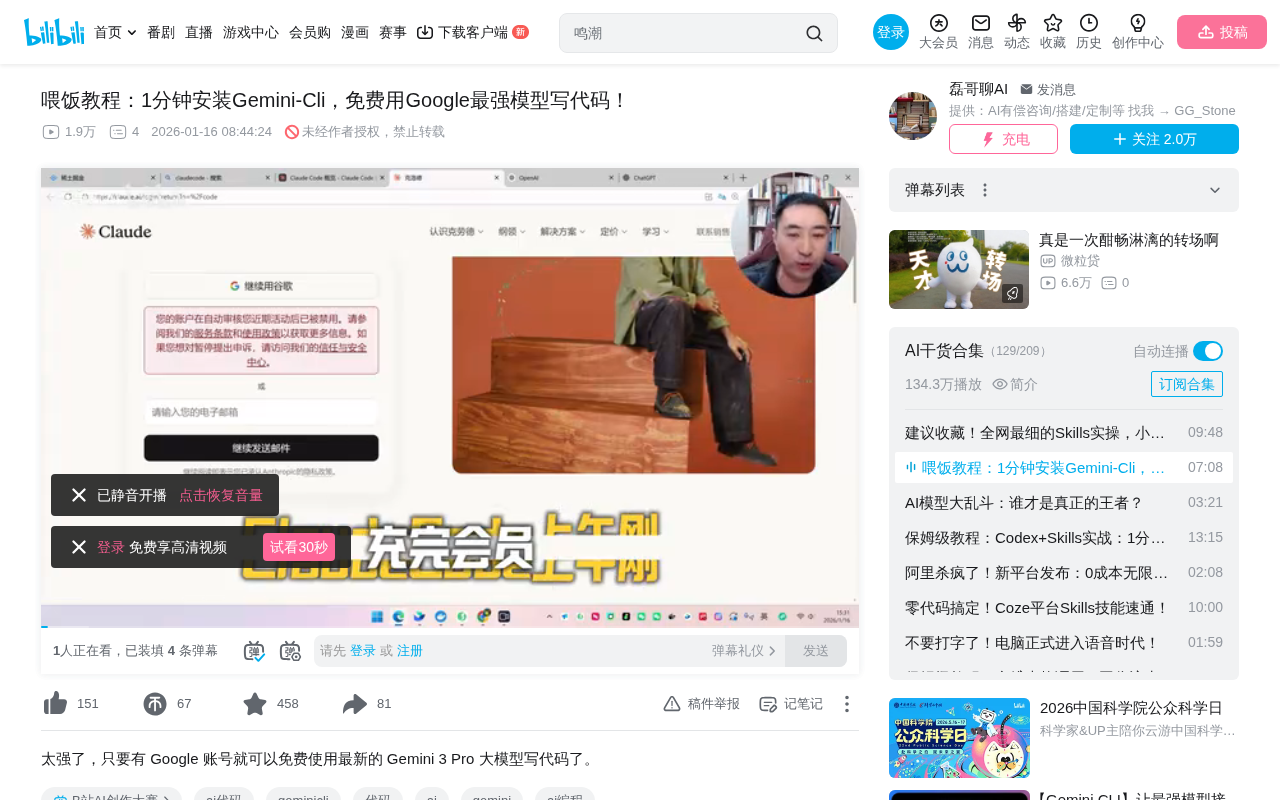Click the 发送 danmaku button
Image resolution: width=1280 pixels, height=800 pixels.
(x=816, y=651)
